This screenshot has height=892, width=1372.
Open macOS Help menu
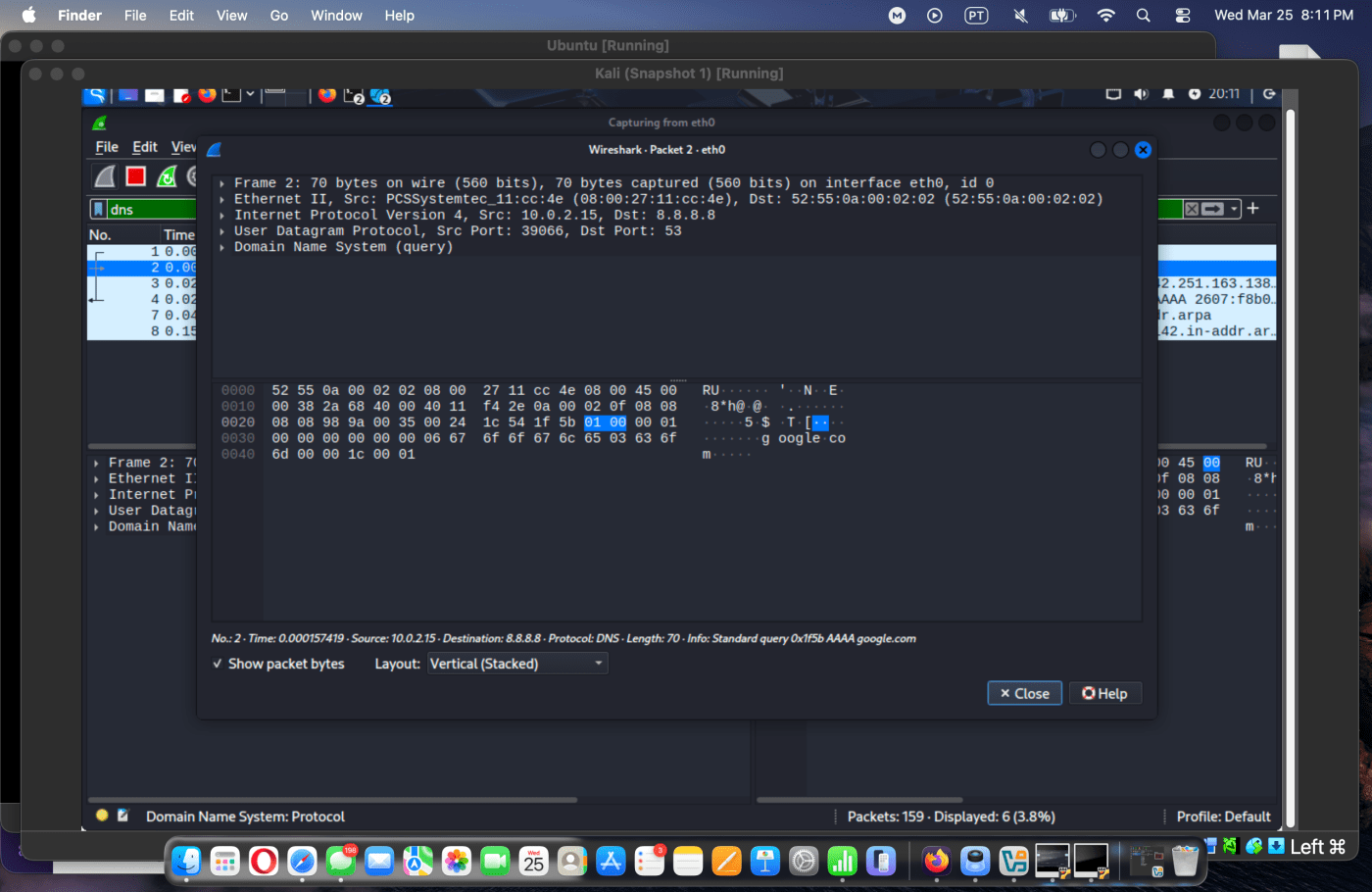point(399,15)
